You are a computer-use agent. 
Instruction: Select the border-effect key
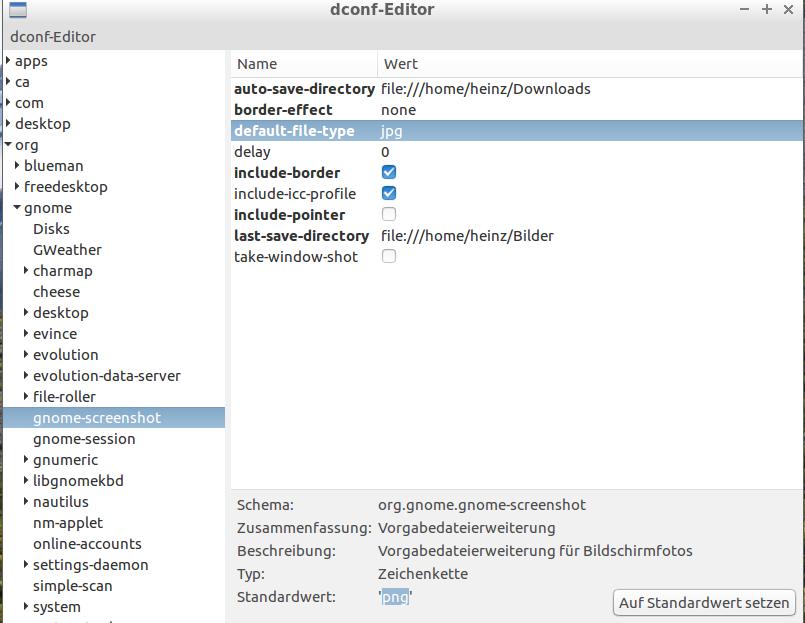click(x=283, y=110)
